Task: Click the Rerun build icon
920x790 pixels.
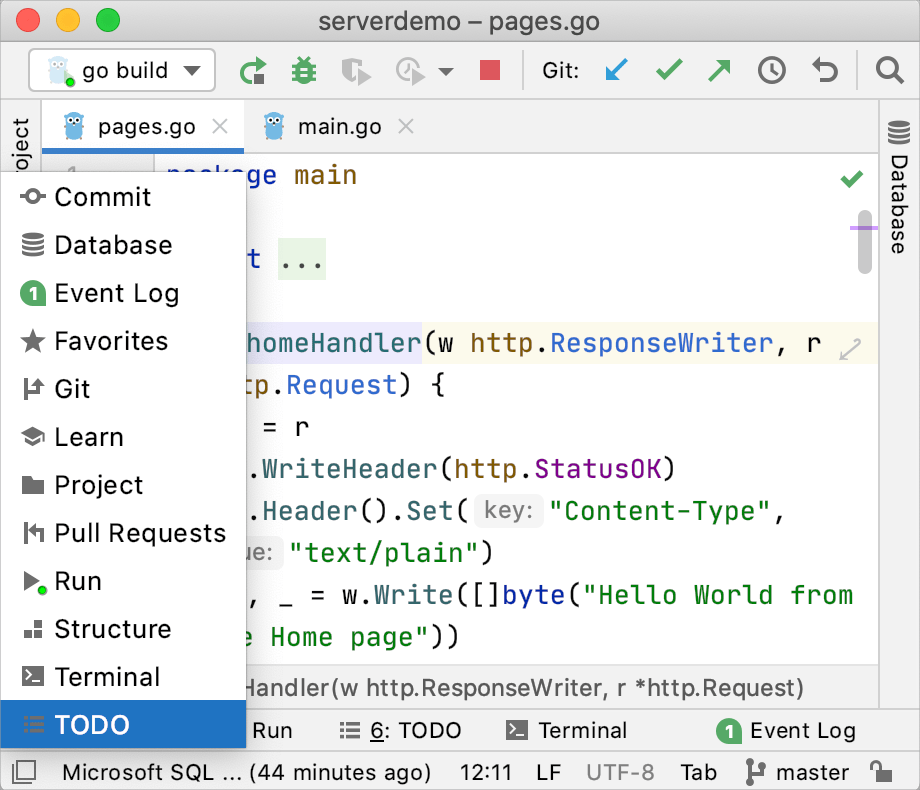Action: 253,71
